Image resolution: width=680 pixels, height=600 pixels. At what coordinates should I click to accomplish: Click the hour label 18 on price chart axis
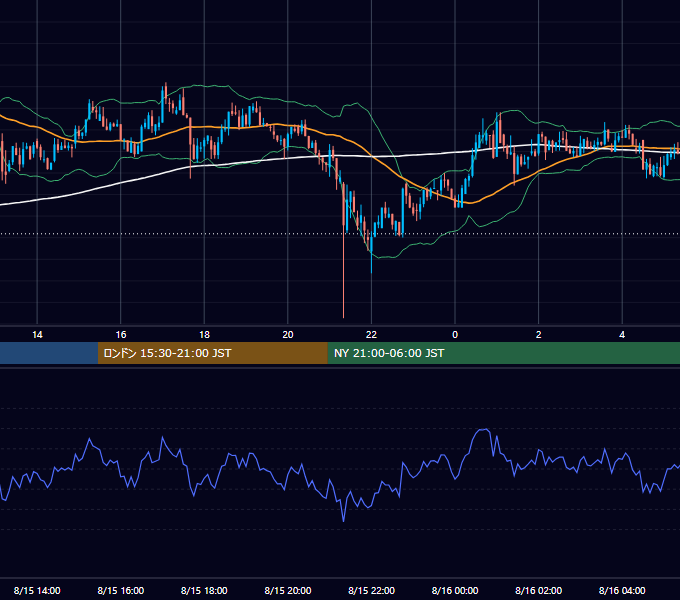coord(204,335)
